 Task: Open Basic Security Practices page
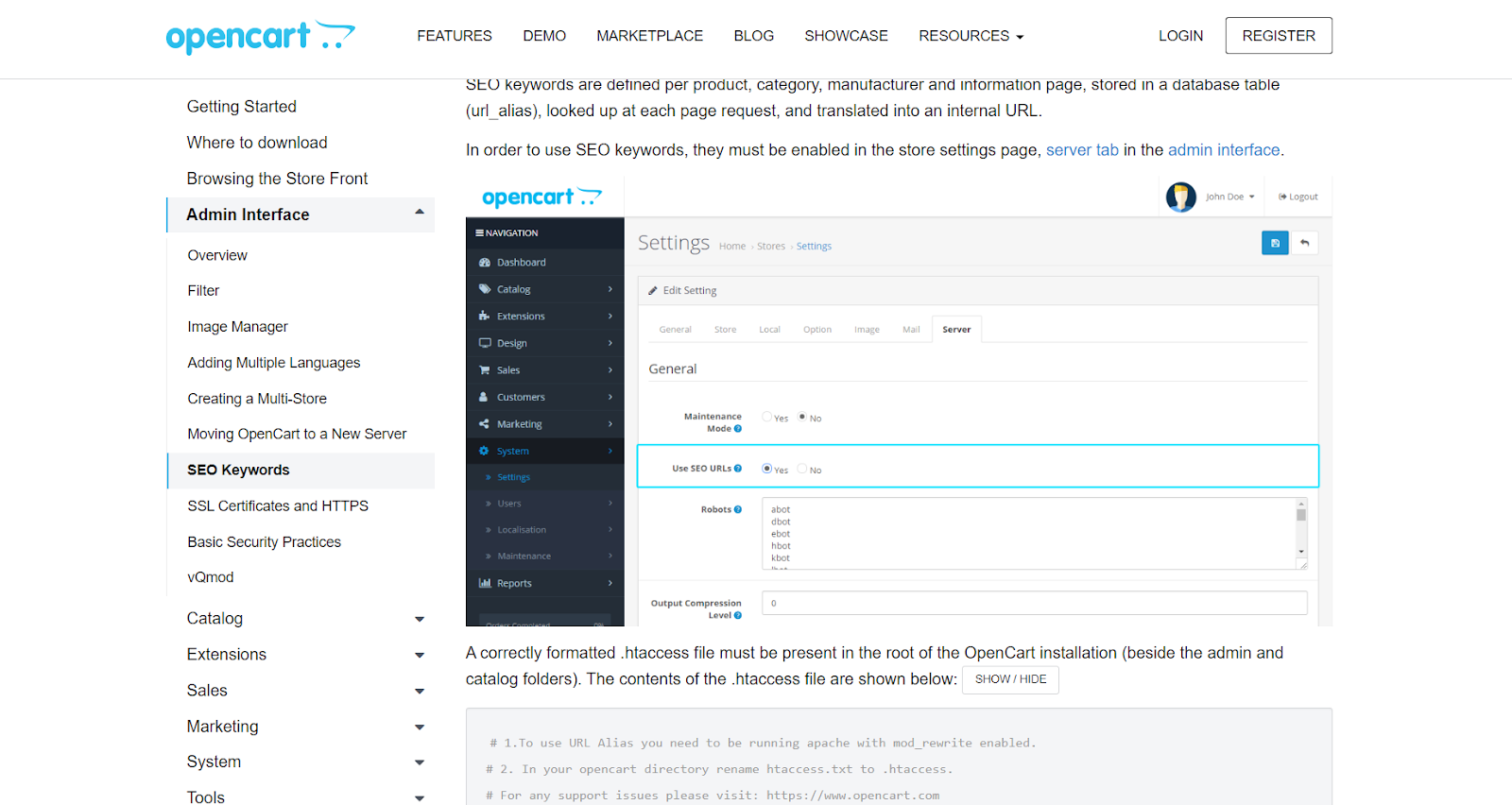click(264, 541)
